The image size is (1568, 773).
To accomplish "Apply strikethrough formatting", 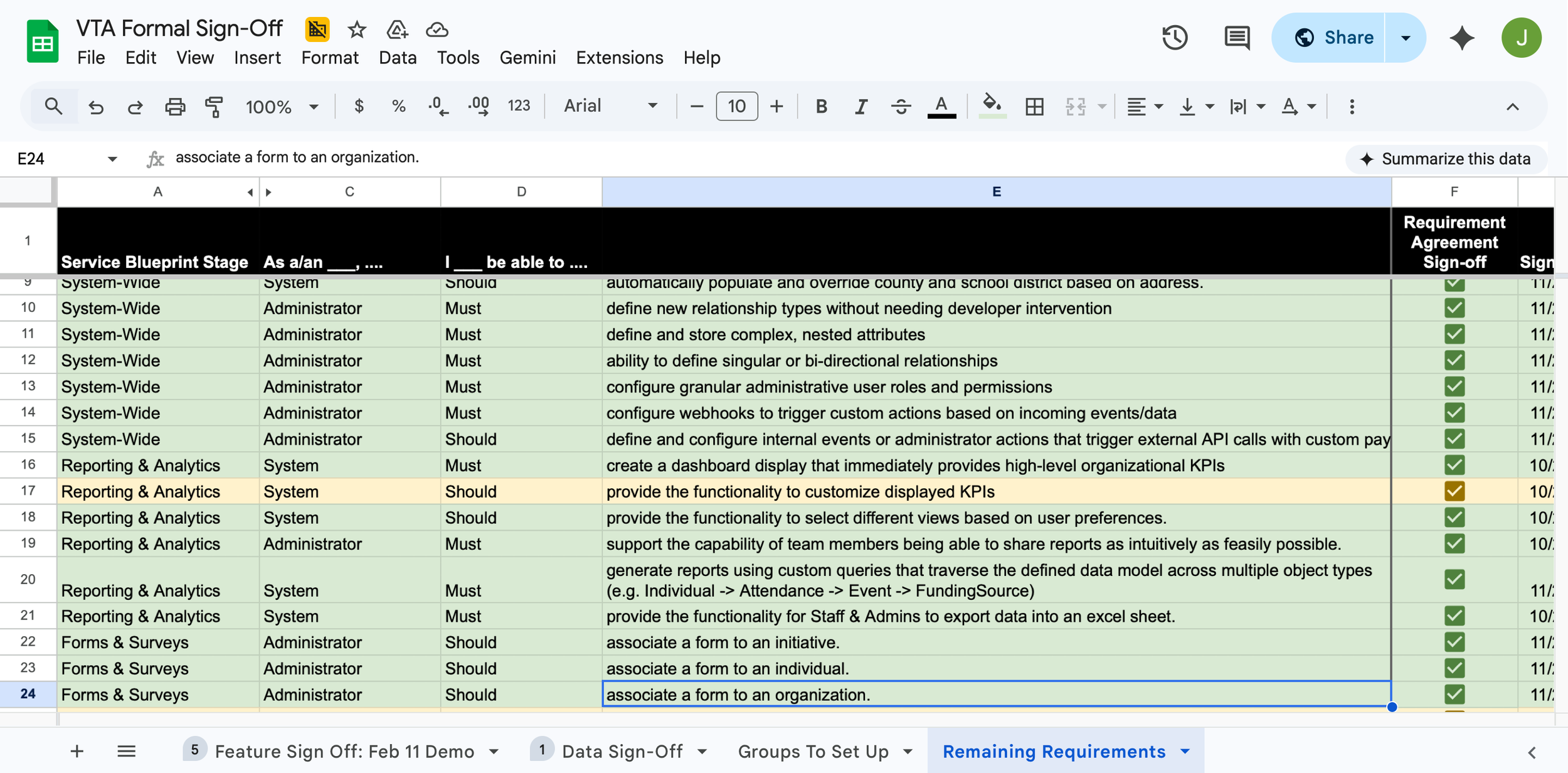I will pyautogui.click(x=901, y=107).
